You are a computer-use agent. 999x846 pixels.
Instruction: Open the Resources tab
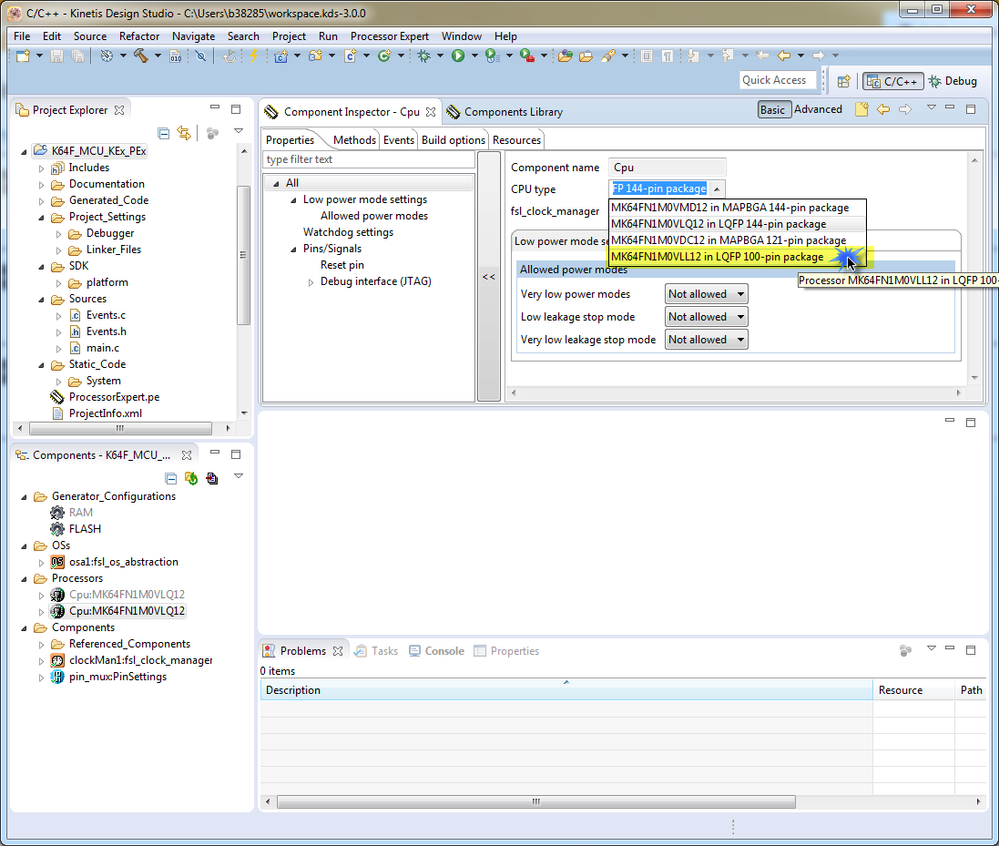coord(517,140)
